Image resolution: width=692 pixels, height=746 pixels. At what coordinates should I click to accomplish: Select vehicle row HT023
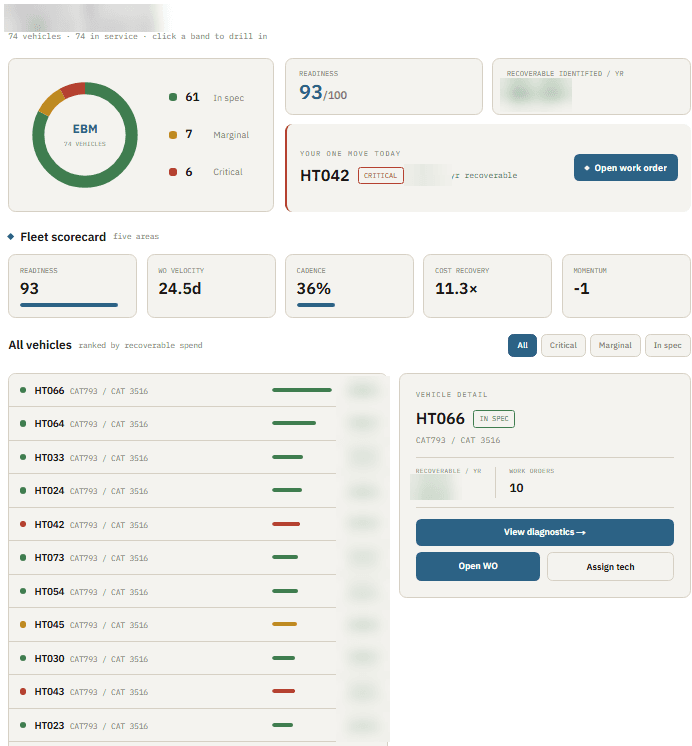click(x=198, y=725)
